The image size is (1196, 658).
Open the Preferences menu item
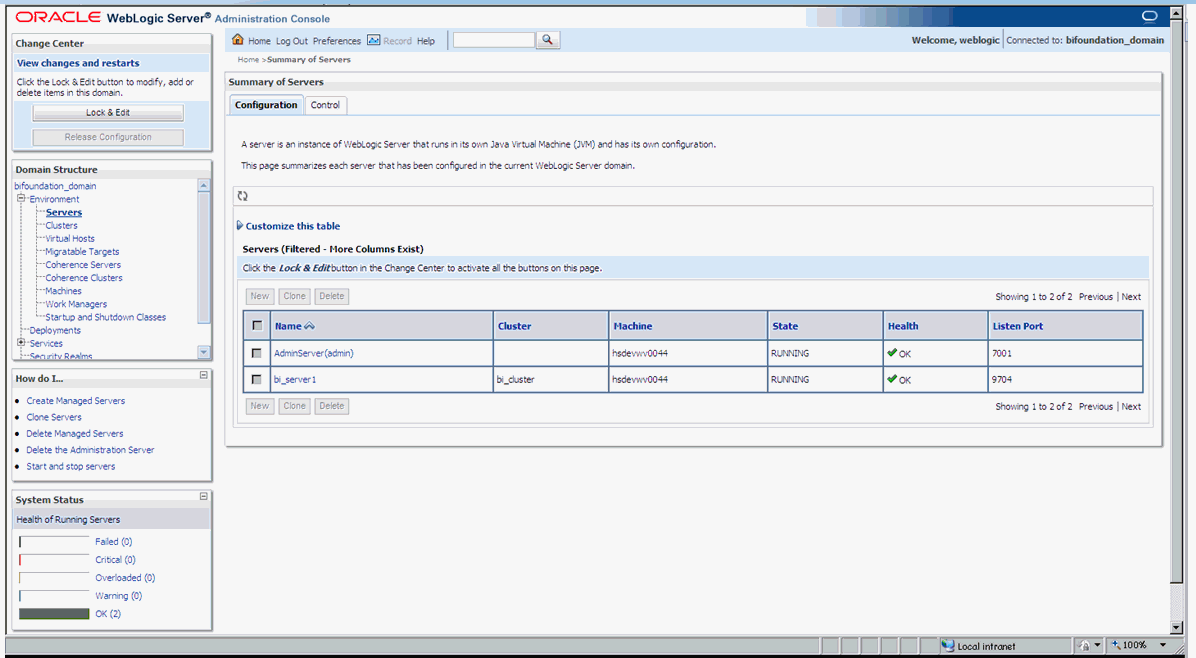337,41
